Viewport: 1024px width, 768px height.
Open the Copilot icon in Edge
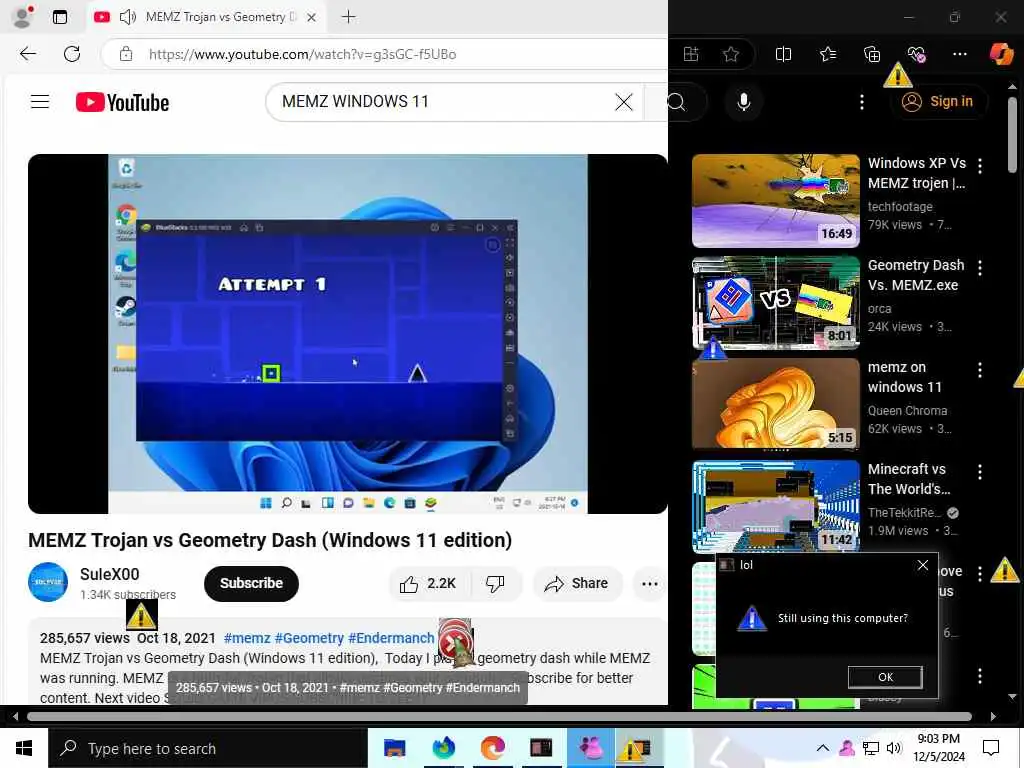[x=1001, y=54]
